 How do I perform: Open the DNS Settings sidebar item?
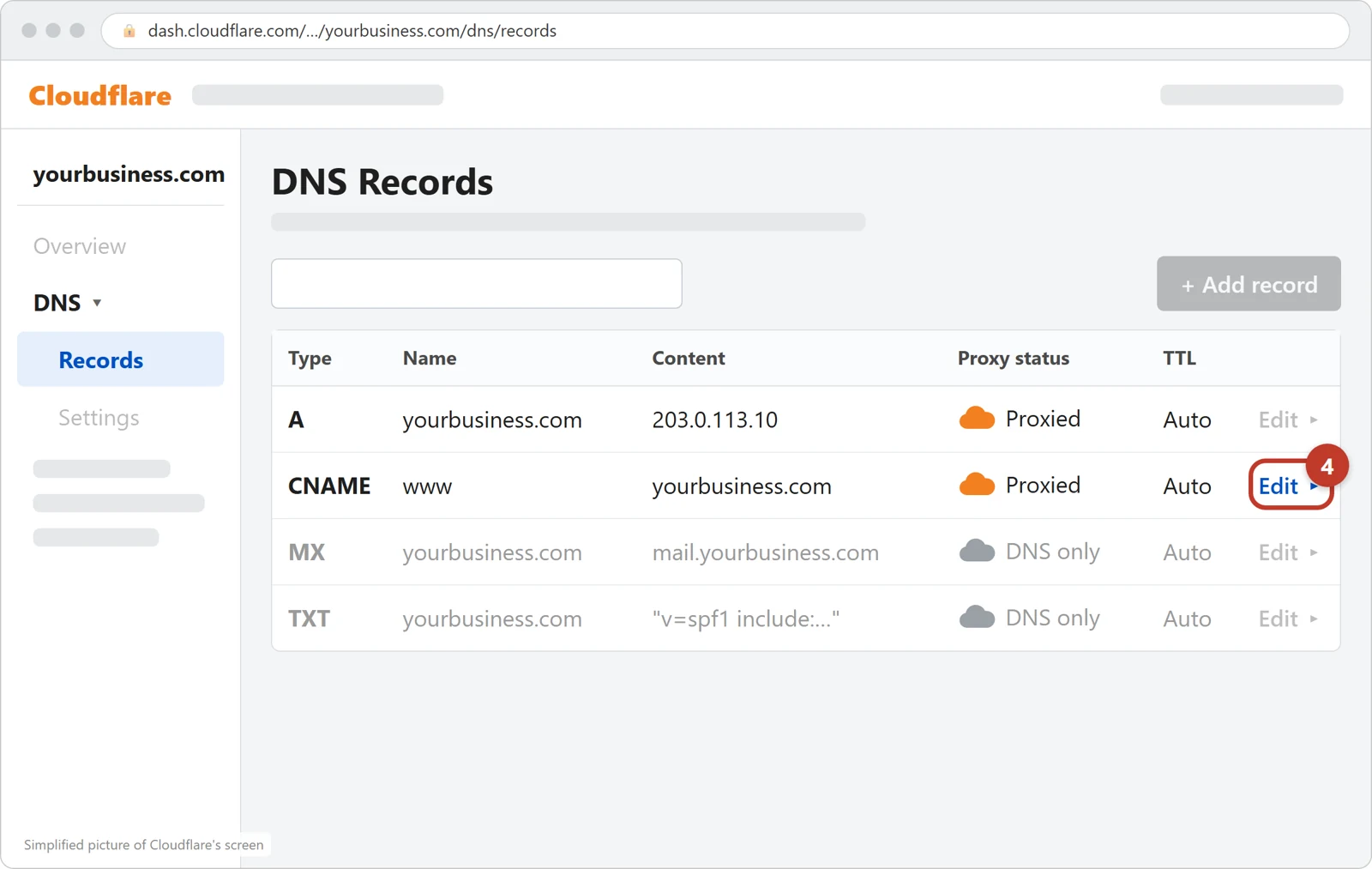click(x=99, y=418)
